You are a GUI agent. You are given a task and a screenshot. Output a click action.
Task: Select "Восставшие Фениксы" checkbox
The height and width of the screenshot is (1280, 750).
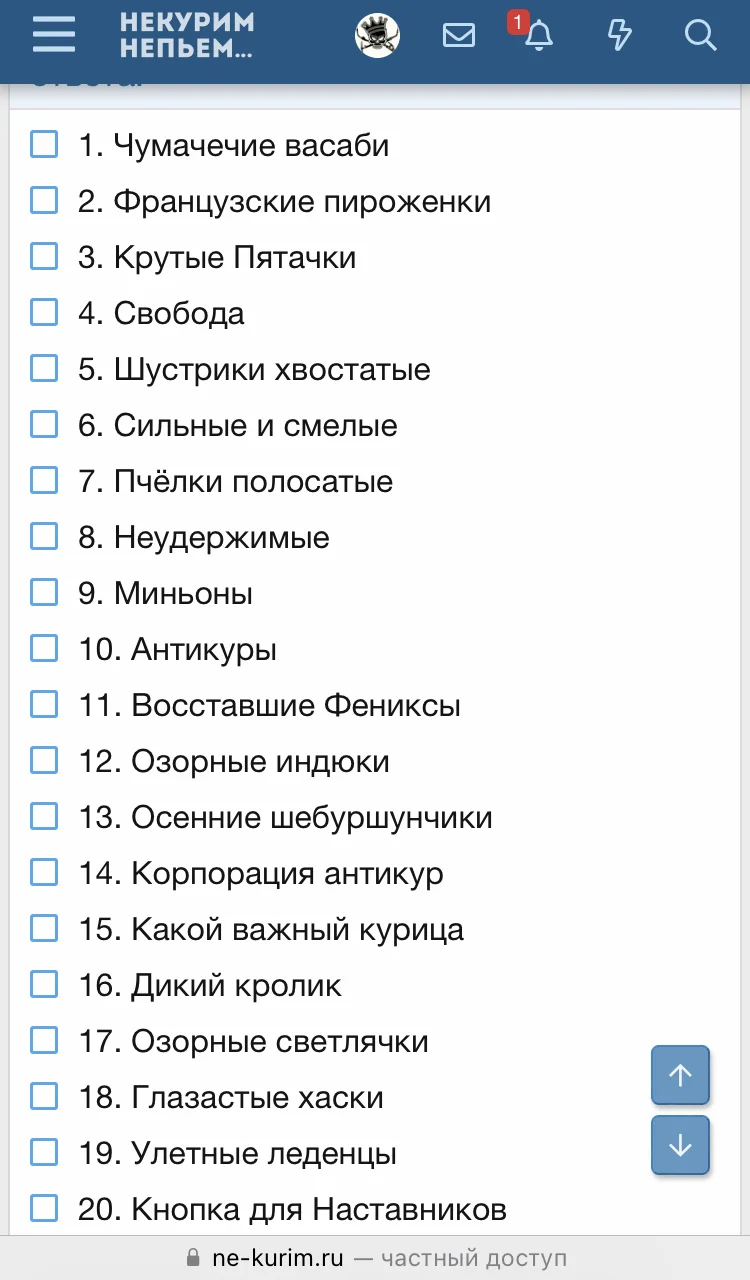[44, 704]
